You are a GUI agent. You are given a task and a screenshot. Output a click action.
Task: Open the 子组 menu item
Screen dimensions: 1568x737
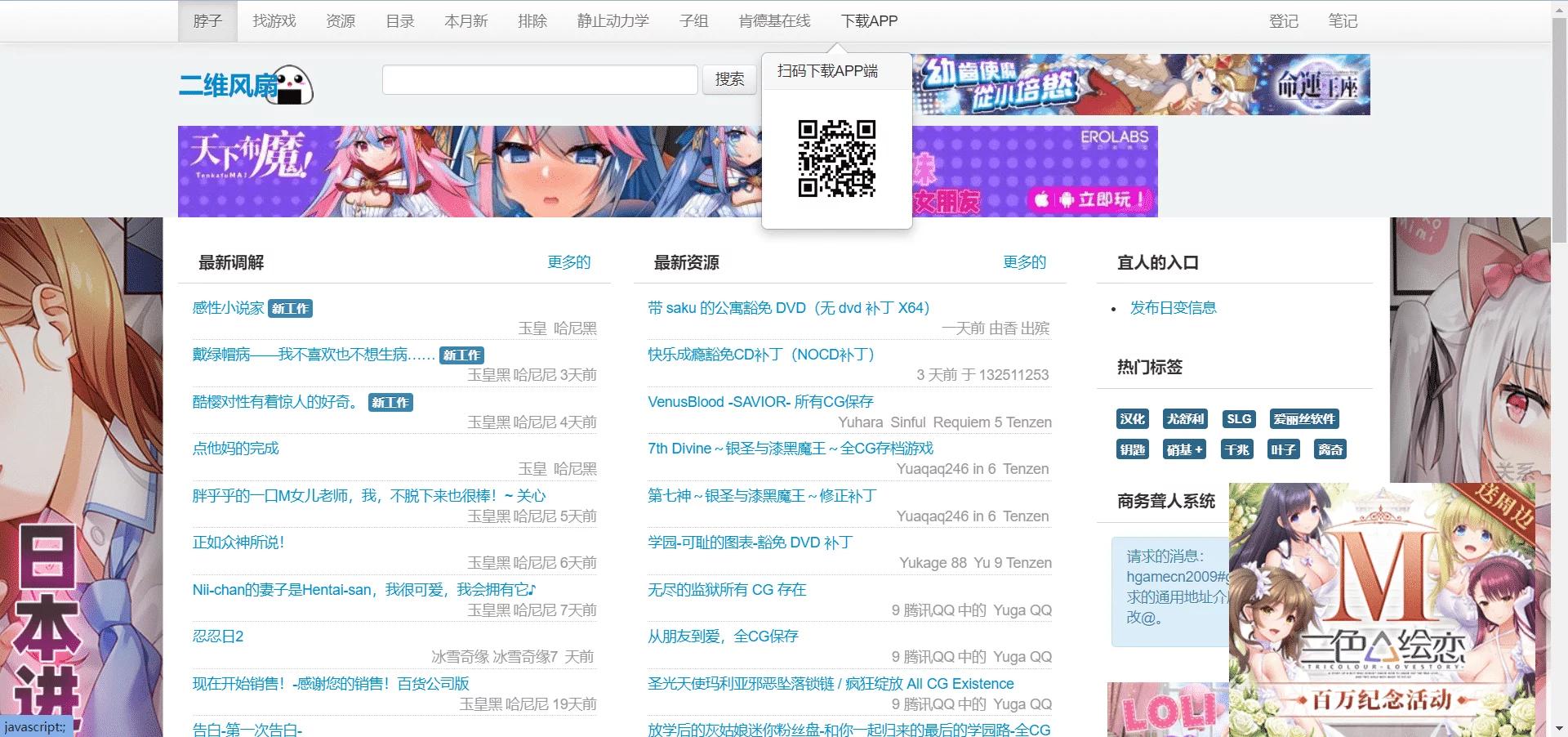tap(694, 21)
